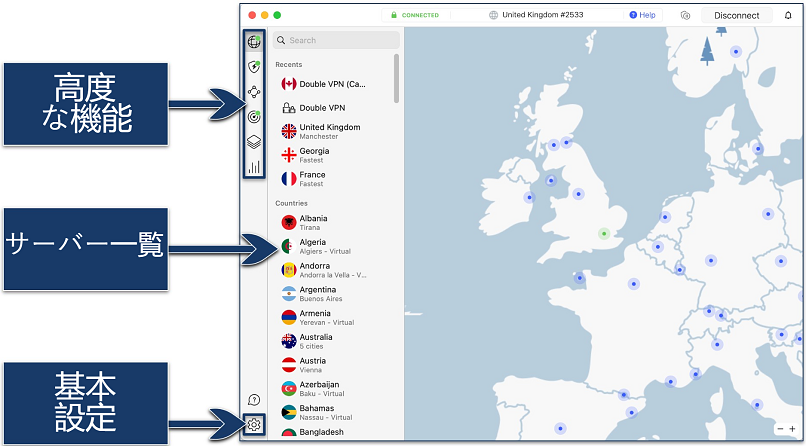Click the server list scrollbar

396,78
